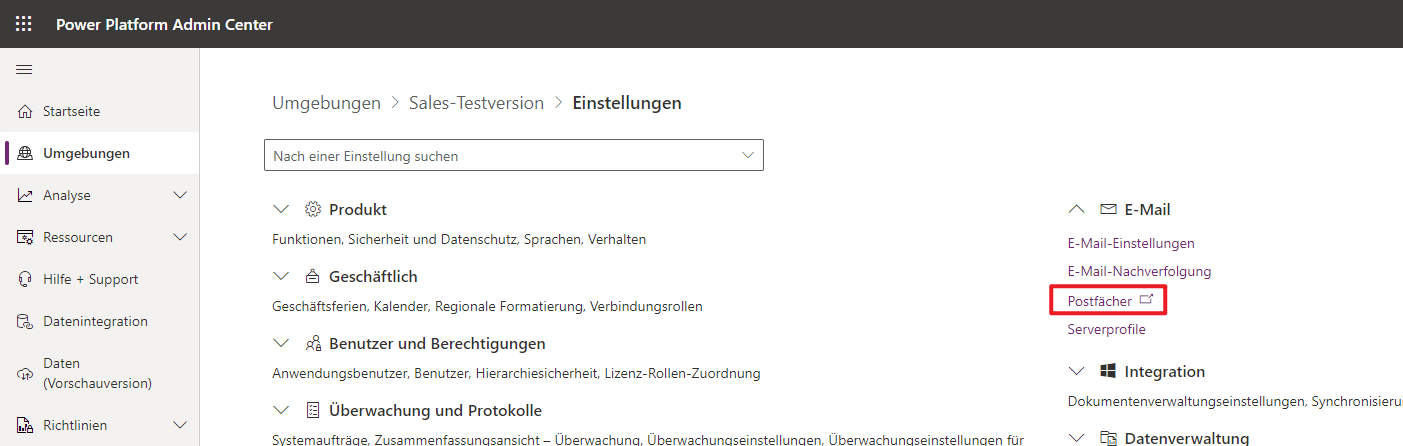Click the Startseite home icon
This screenshot has width=1403, height=446.
[25, 111]
